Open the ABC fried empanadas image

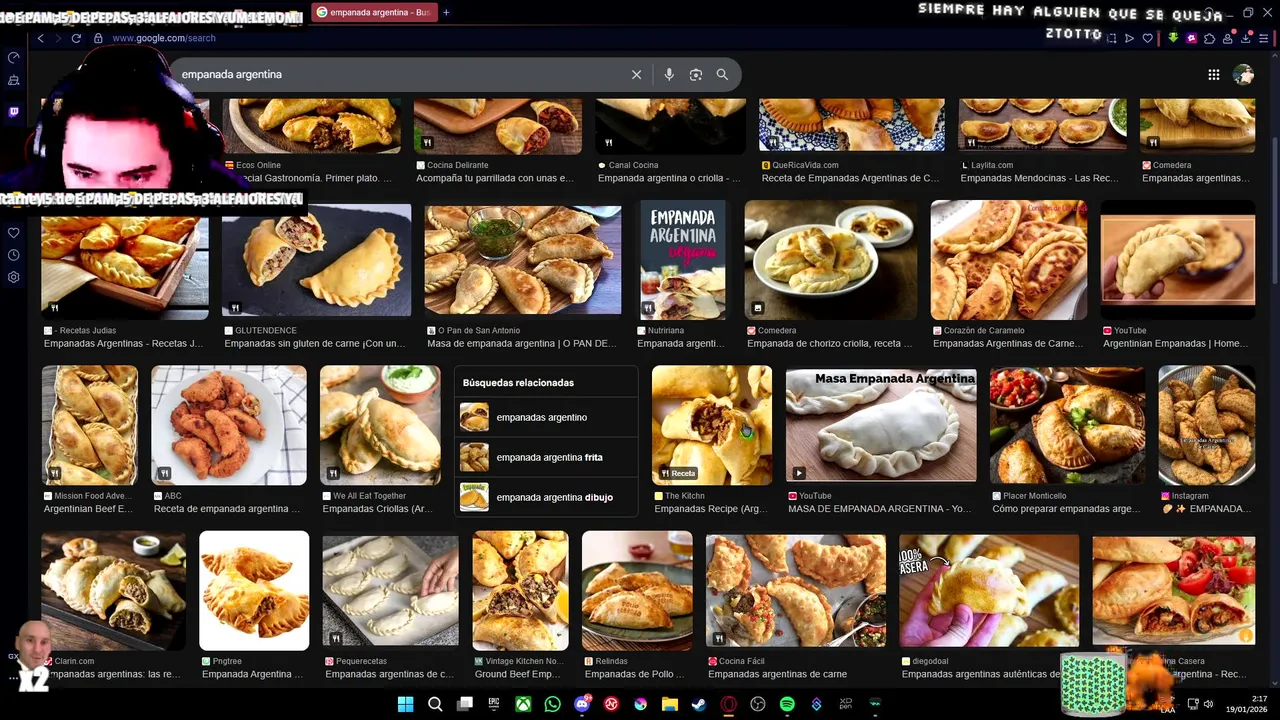tap(229, 425)
